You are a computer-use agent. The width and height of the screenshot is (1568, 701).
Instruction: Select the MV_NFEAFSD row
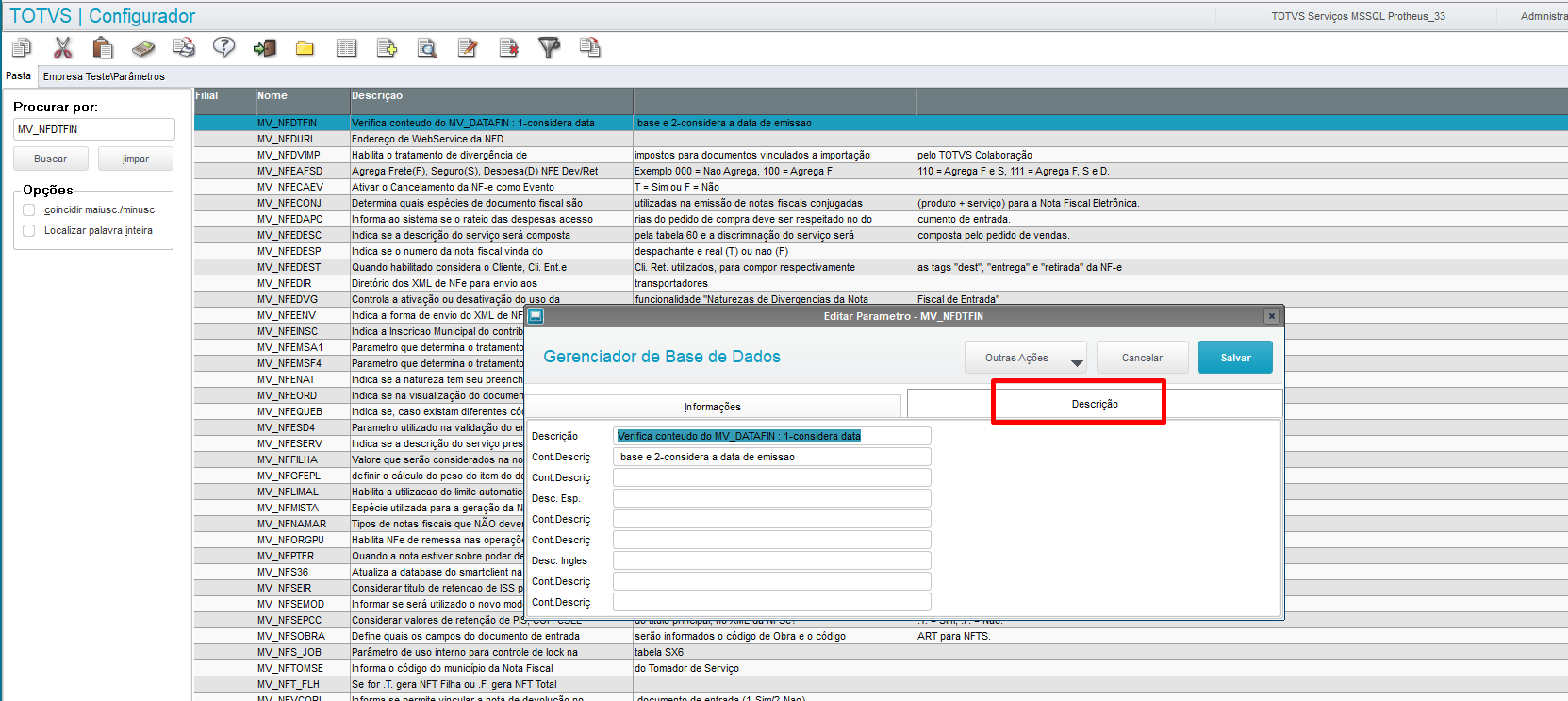tap(881, 171)
